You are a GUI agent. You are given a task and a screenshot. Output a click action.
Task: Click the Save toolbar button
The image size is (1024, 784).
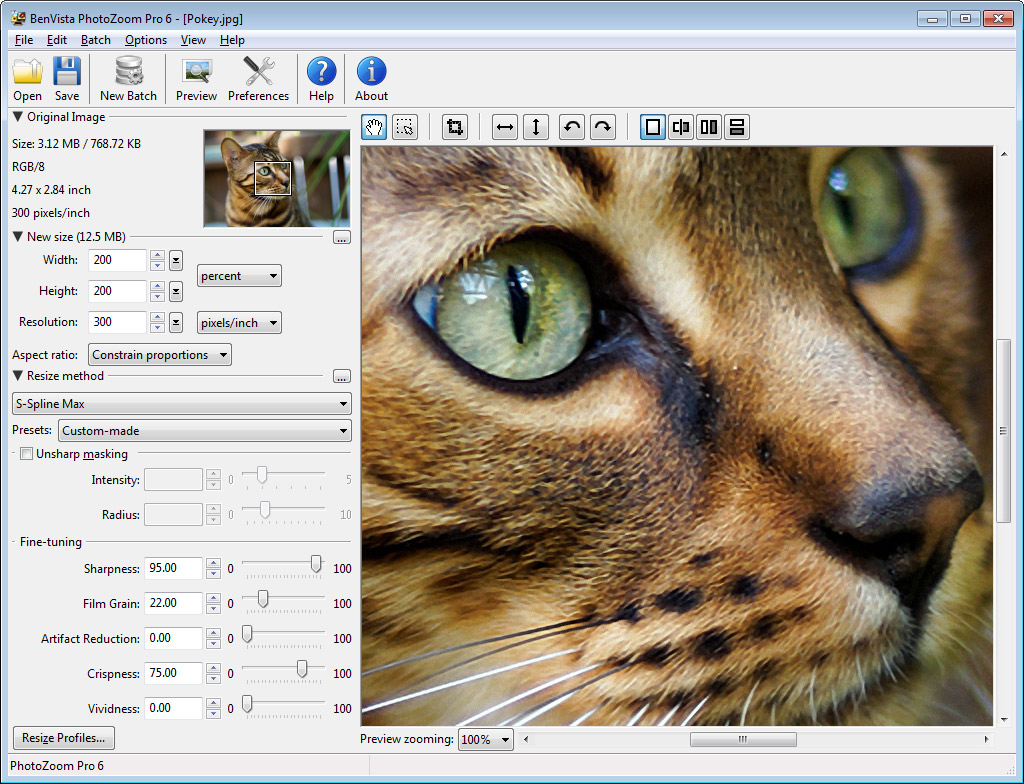coord(66,78)
